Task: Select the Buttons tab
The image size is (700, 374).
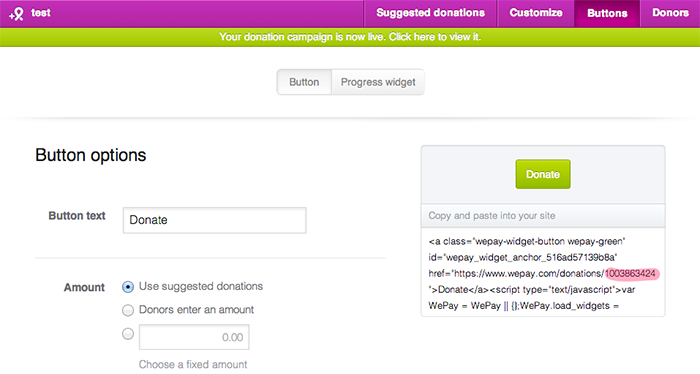Action: tap(607, 13)
